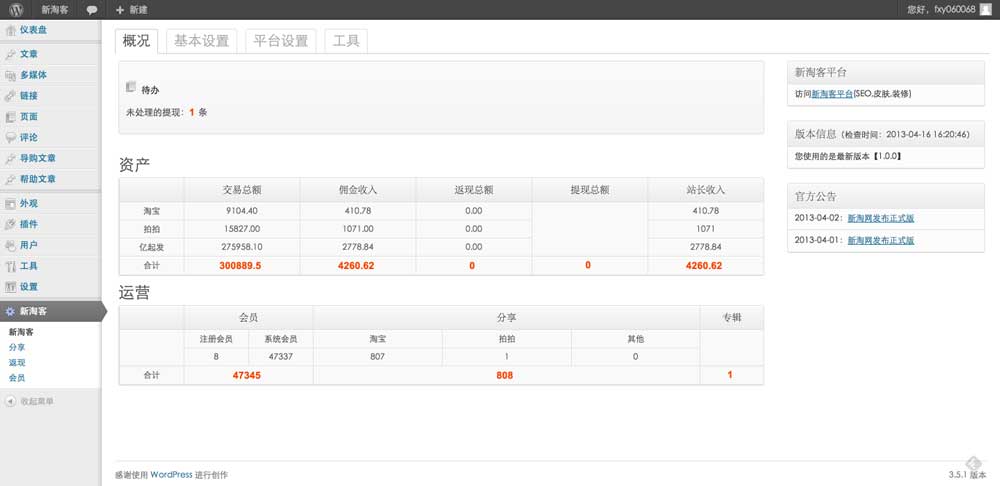Click the 佣金收入 column header
This screenshot has height=486, width=1000.
[x=358, y=190]
